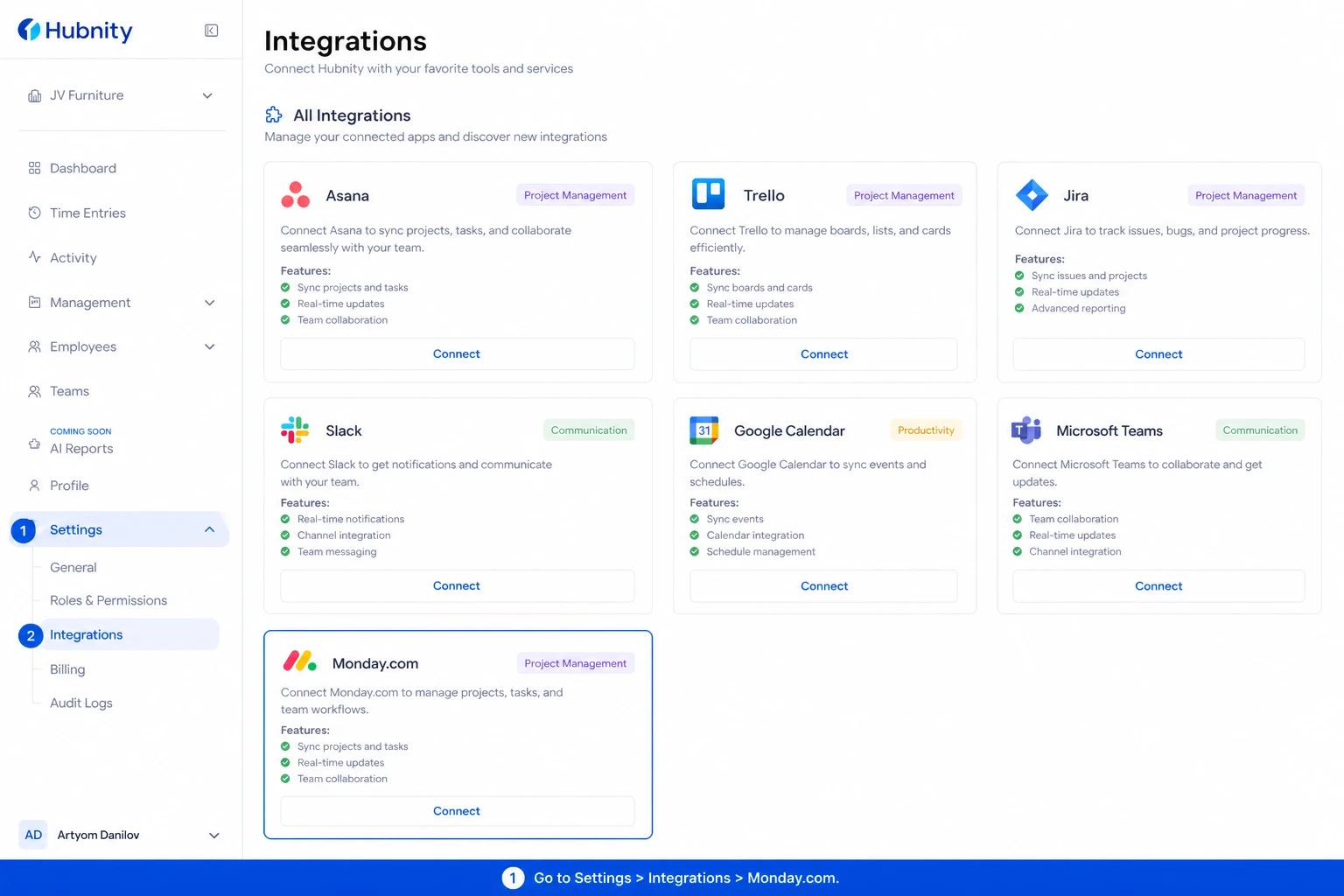
Task: Collapse the sidebar panel icon
Action: [x=212, y=31]
